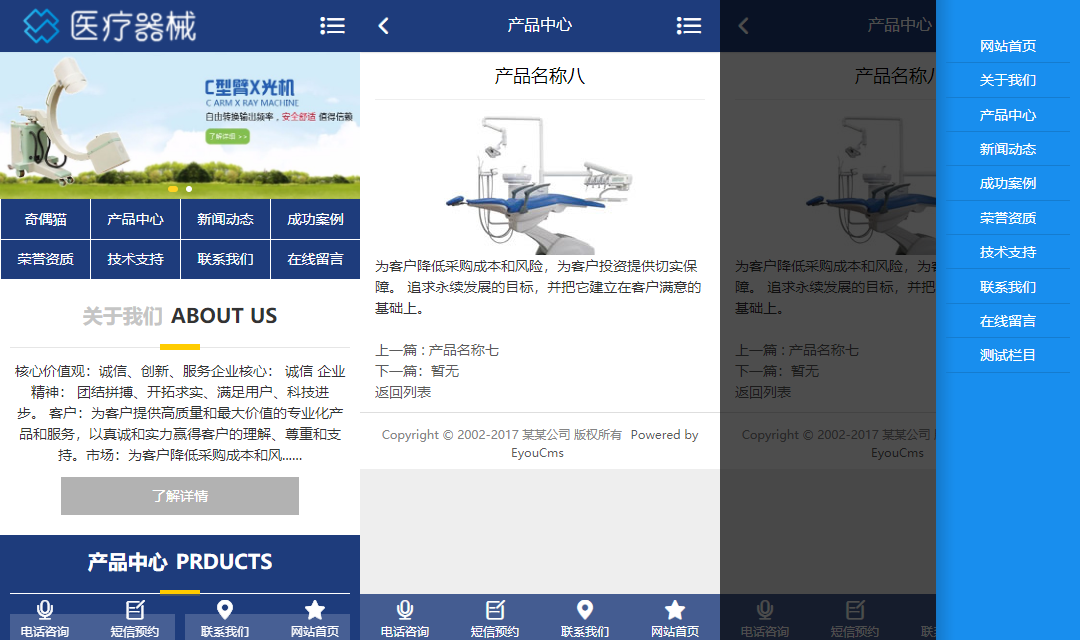Tap the 网站首页 star icon in middle panel
Viewport: 1080px width, 640px height.
[675, 610]
